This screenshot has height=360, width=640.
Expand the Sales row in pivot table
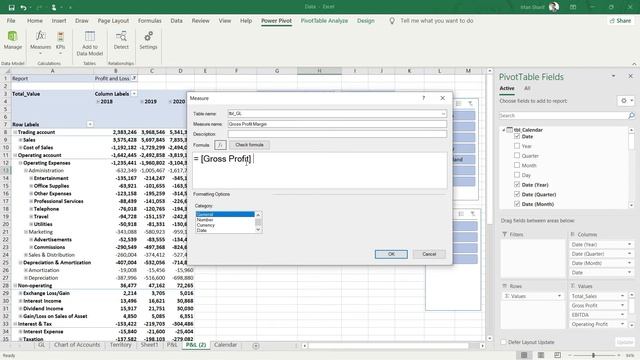[x=20, y=140]
